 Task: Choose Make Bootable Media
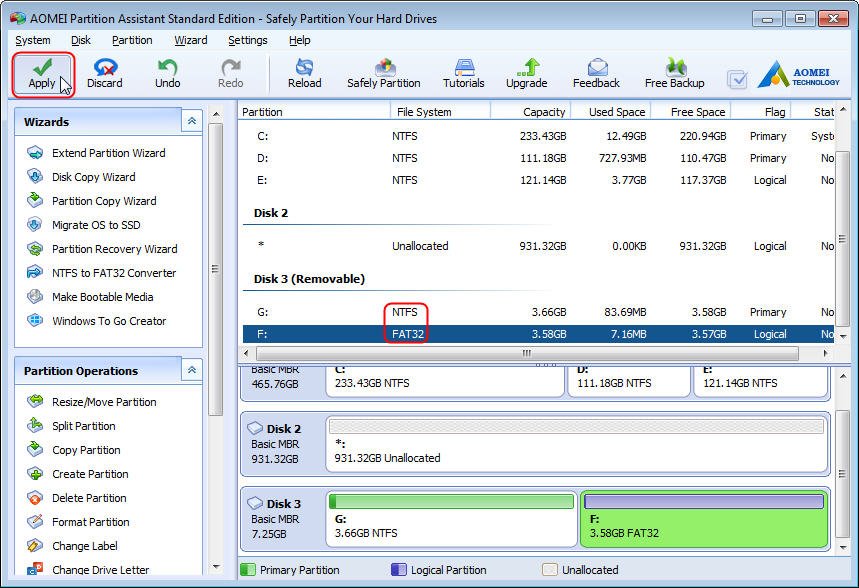(90, 297)
